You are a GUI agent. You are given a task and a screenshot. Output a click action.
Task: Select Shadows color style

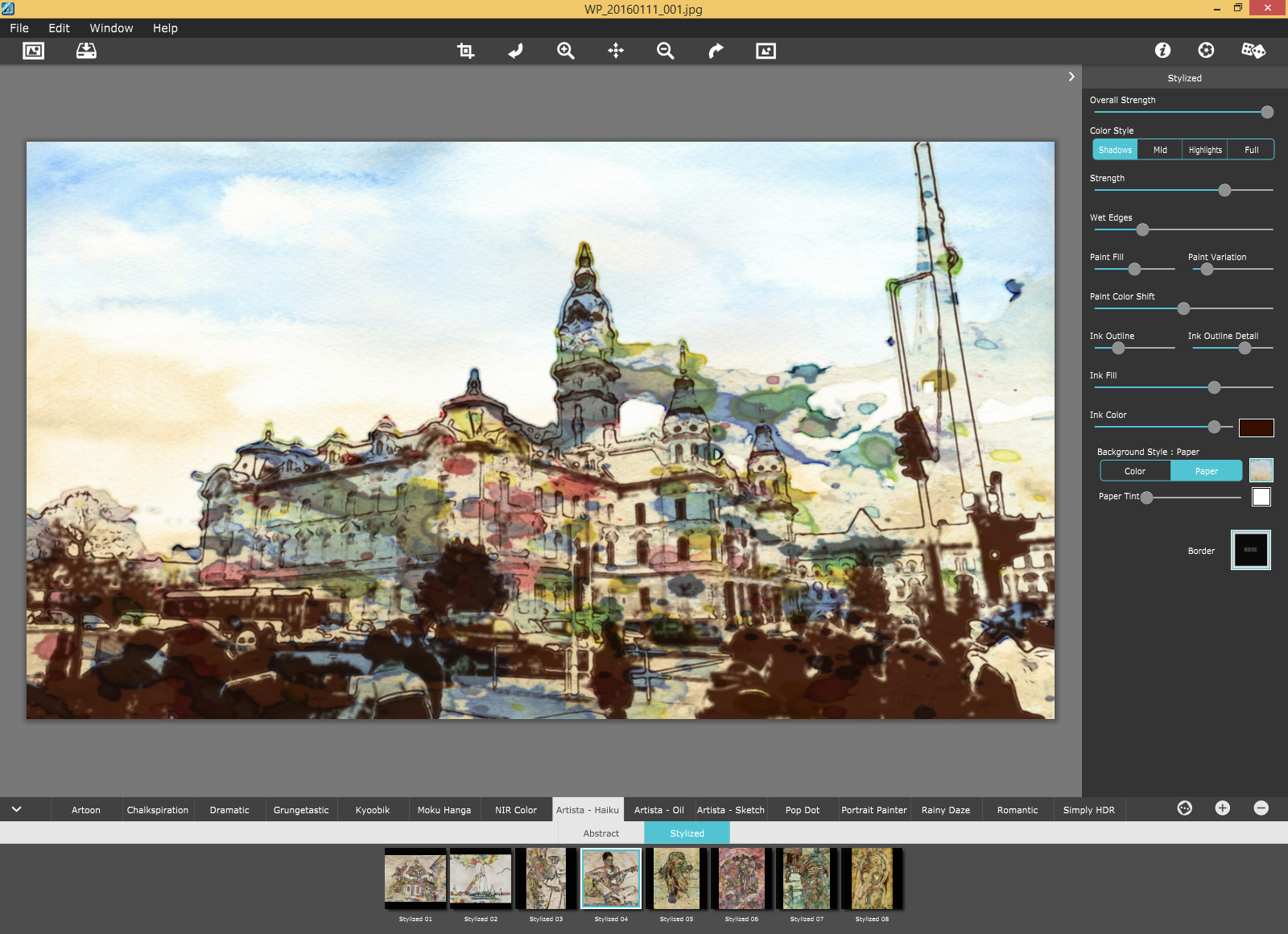tap(1115, 150)
